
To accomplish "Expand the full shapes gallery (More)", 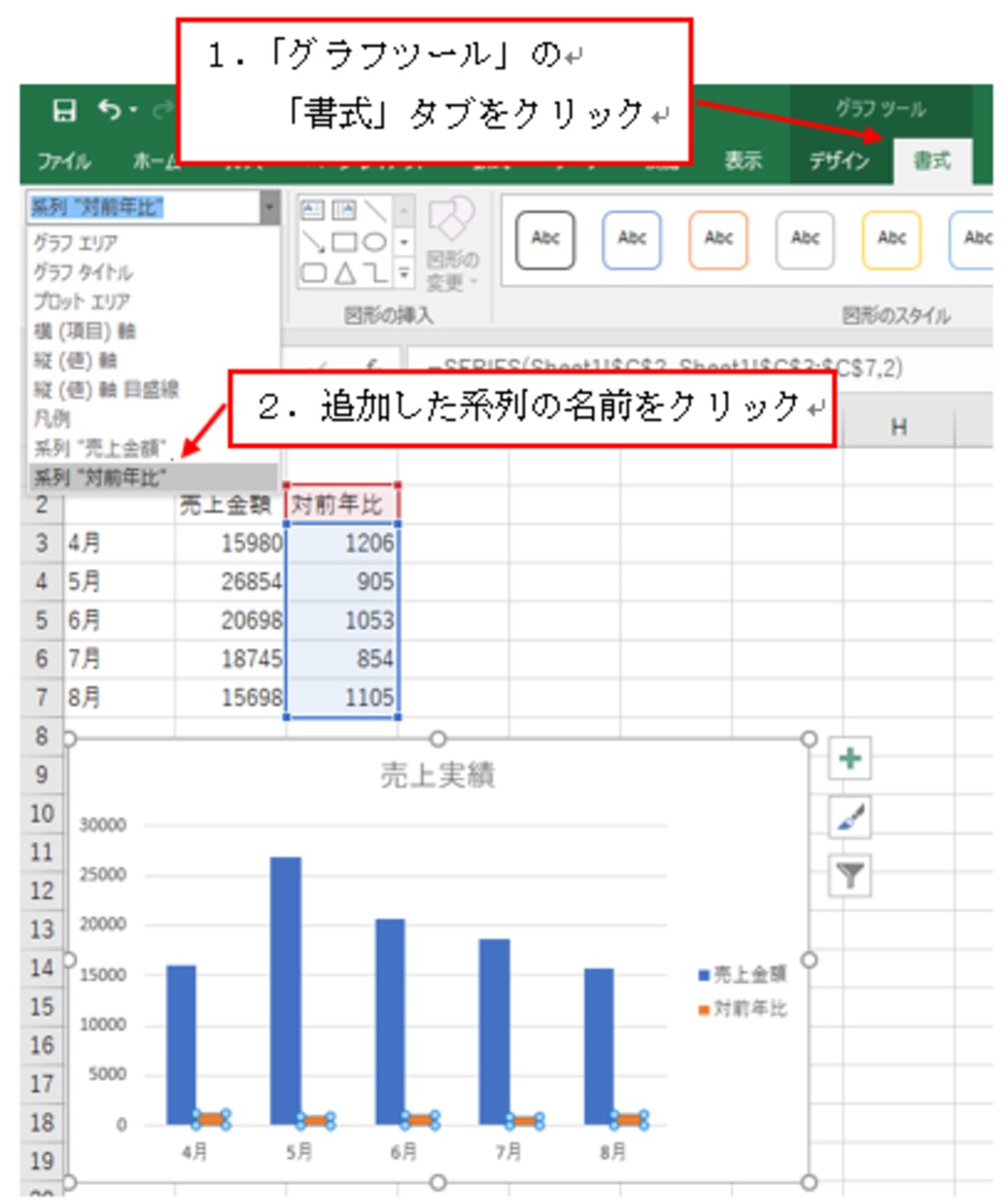I will [x=404, y=273].
